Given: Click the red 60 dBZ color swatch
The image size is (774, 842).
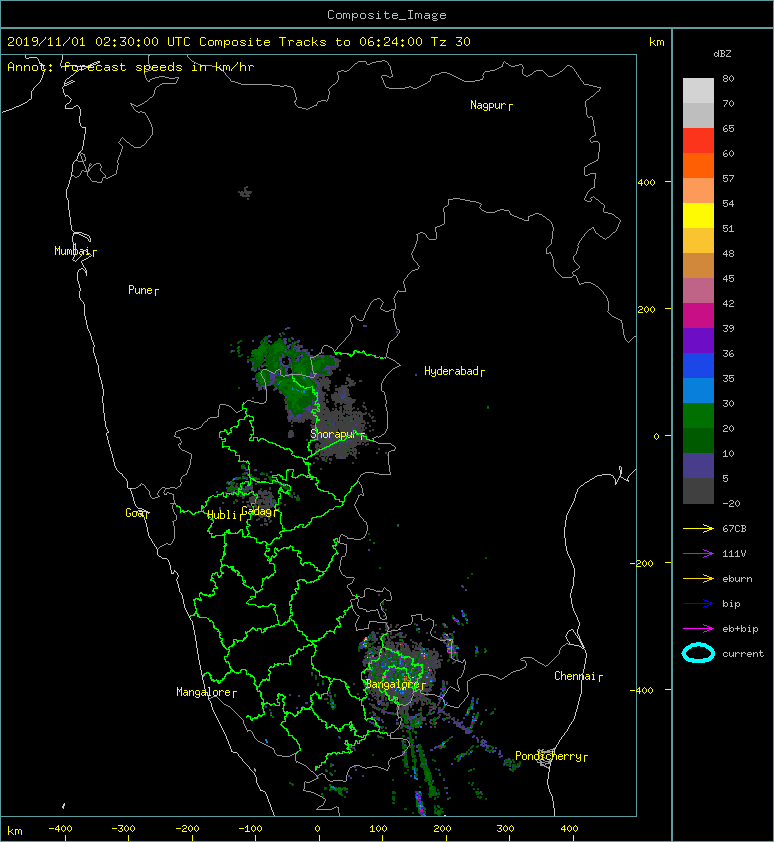Looking at the screenshot, I should [x=698, y=141].
